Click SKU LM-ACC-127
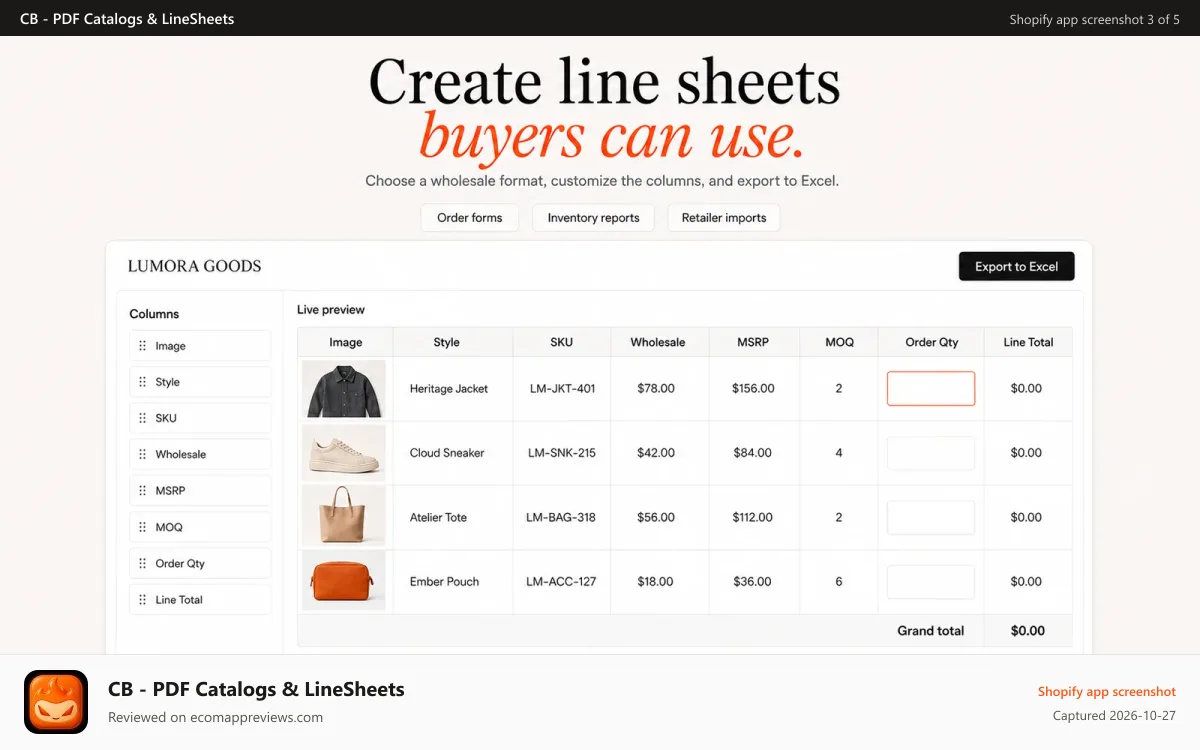The image size is (1200, 750). (561, 582)
